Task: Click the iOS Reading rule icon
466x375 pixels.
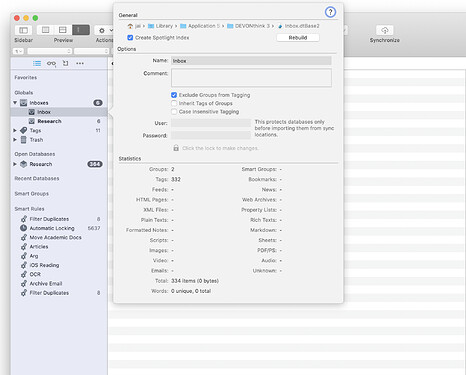Action: pyautogui.click(x=23, y=265)
